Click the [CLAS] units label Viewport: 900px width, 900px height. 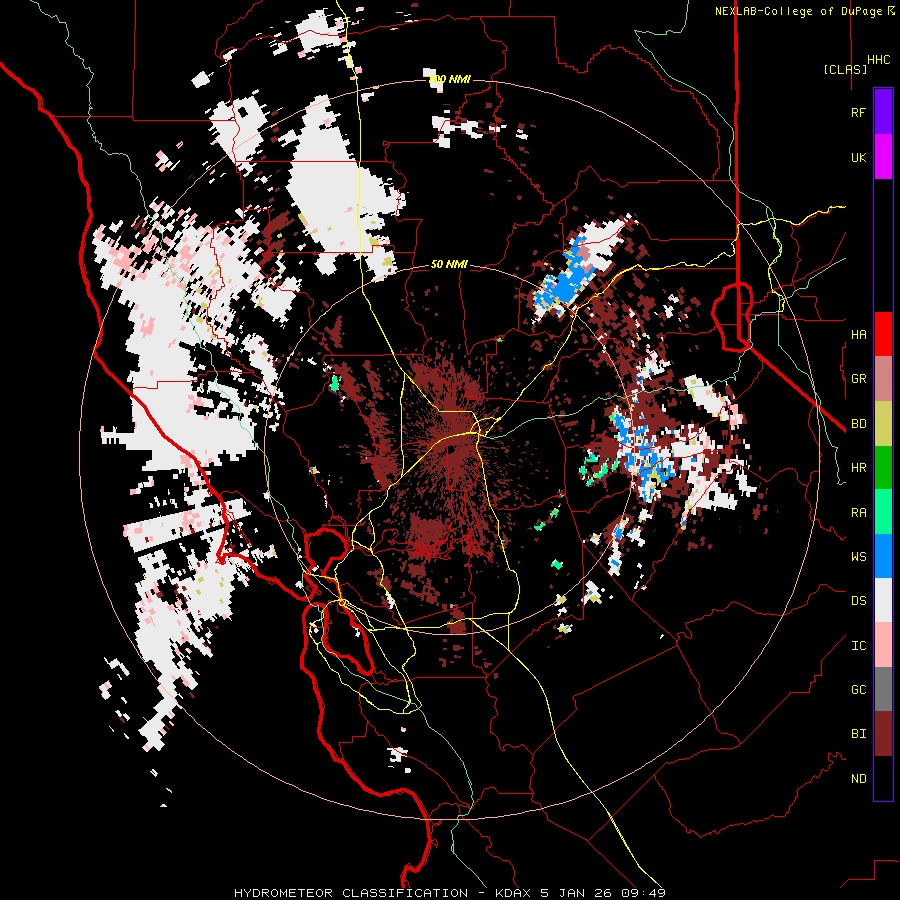845,69
